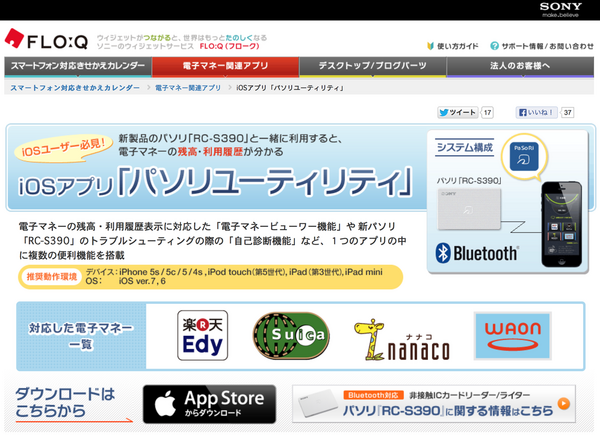Viewport: 600px width, 435px height.
Task: Click FLO:Q（フローク）red tagline text
Action: [x=230, y=46]
